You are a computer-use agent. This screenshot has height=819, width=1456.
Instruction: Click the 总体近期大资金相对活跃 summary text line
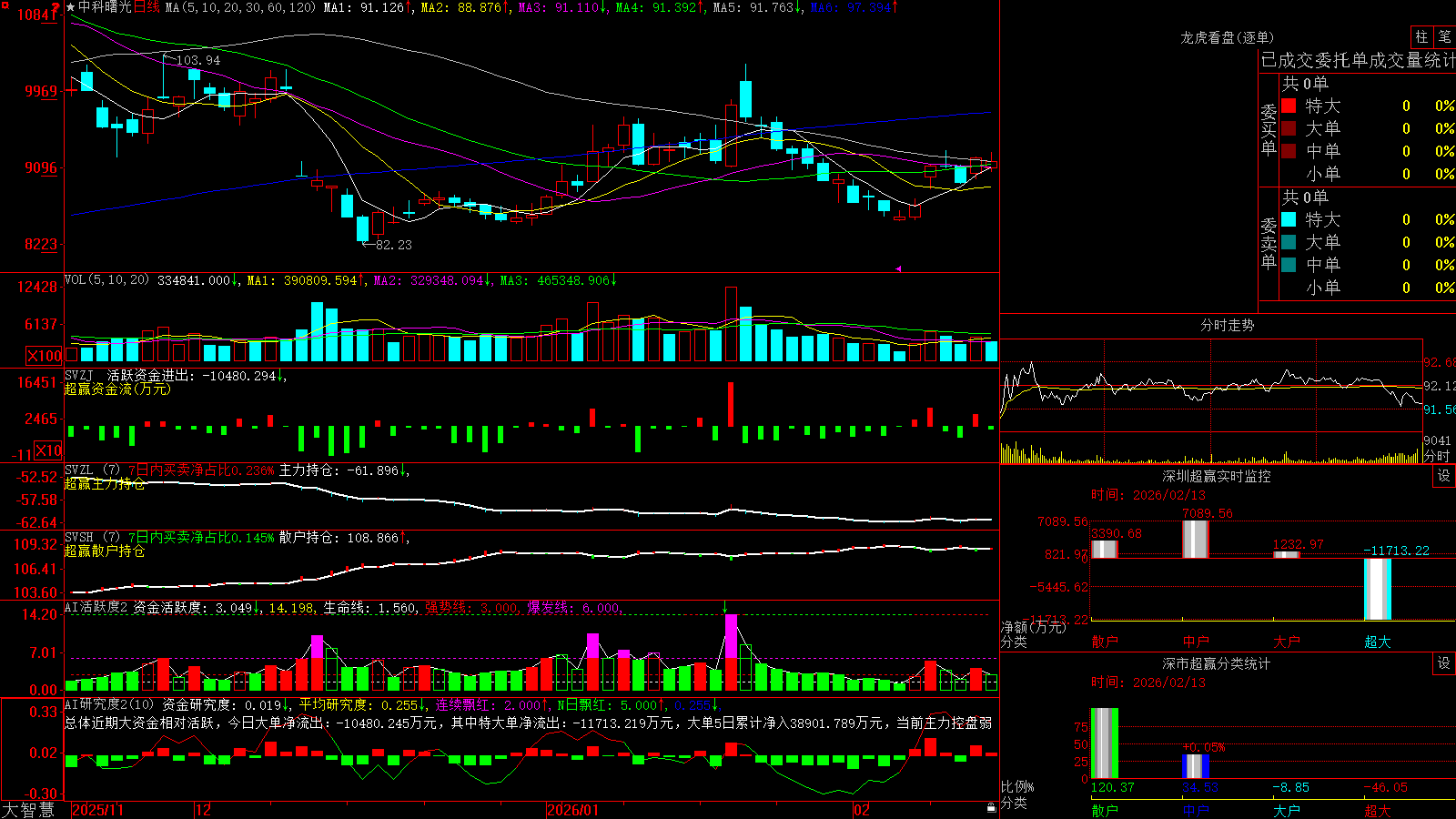point(528,723)
